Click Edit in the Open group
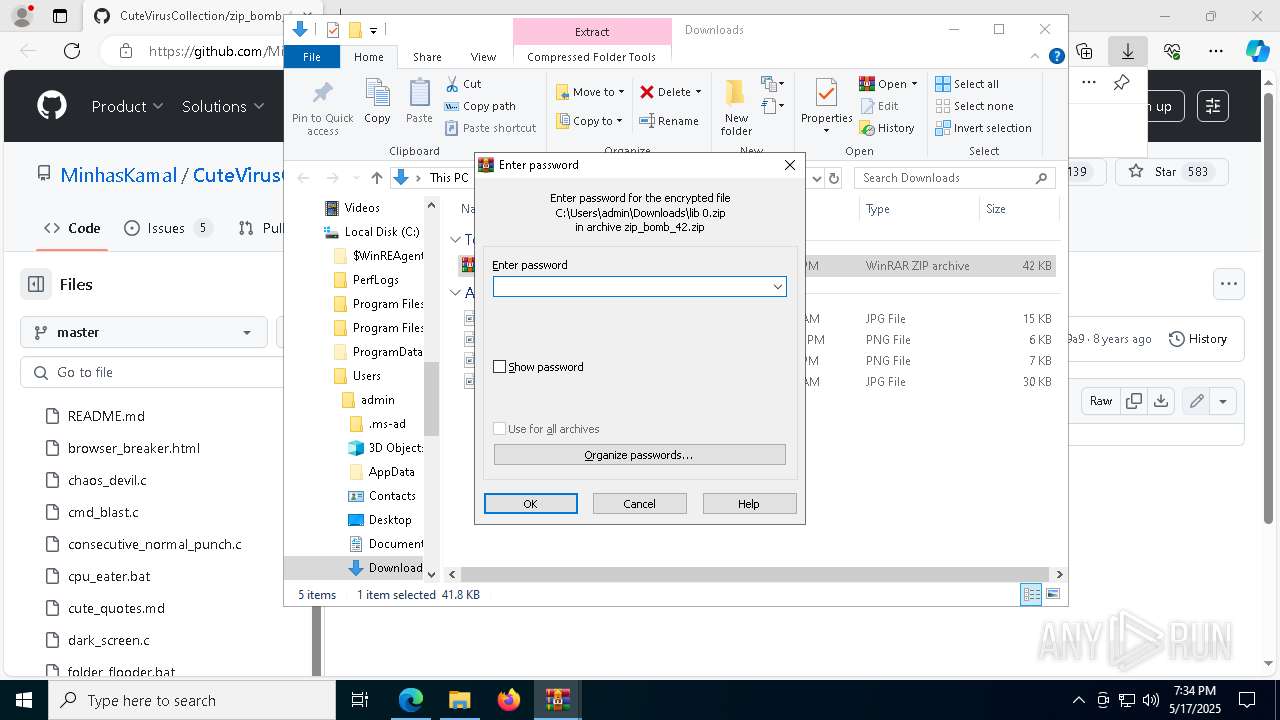This screenshot has width=1280, height=720. pos(879,106)
